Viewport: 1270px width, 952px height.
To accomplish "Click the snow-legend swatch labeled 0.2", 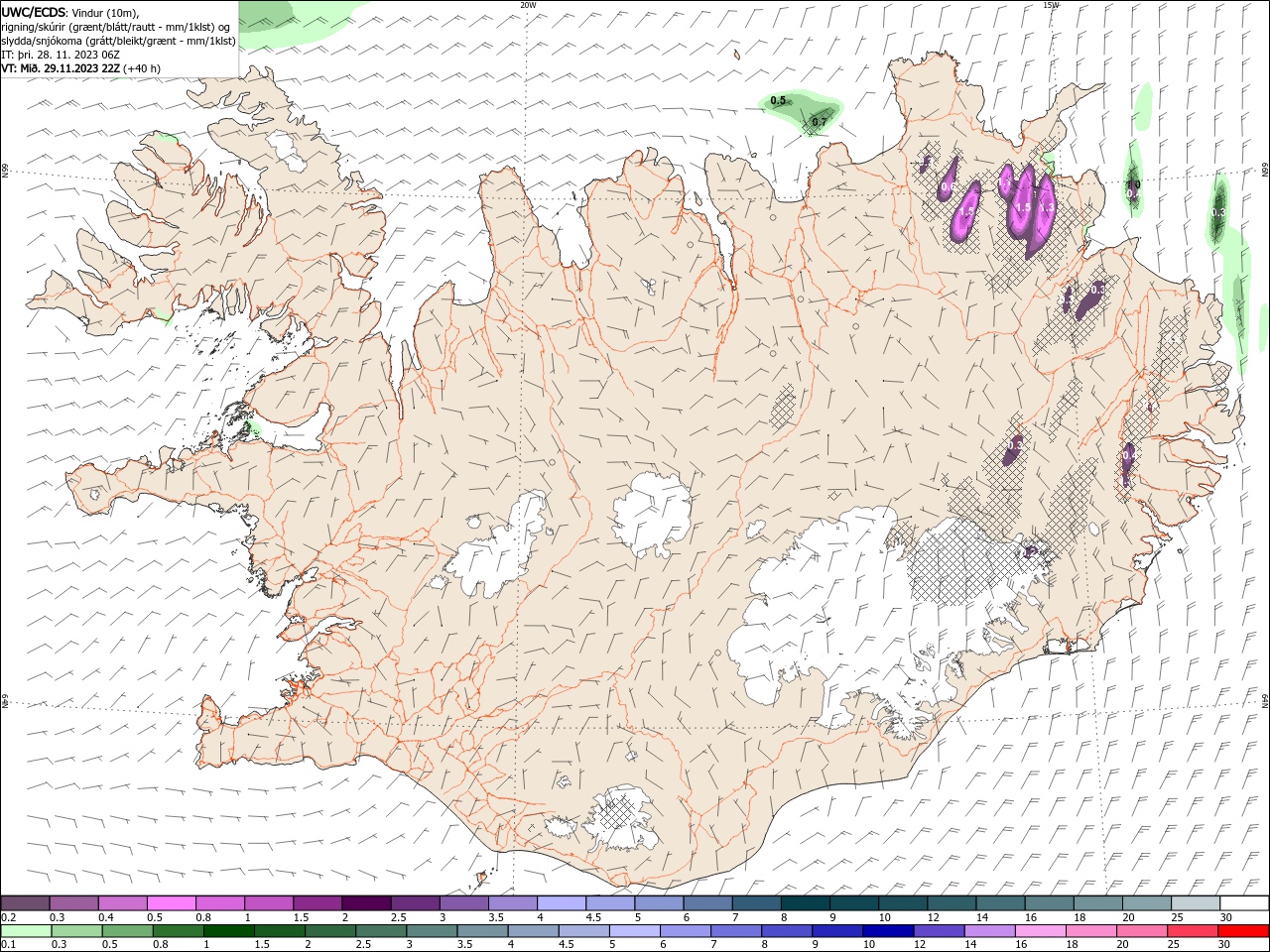I will [x=25, y=903].
